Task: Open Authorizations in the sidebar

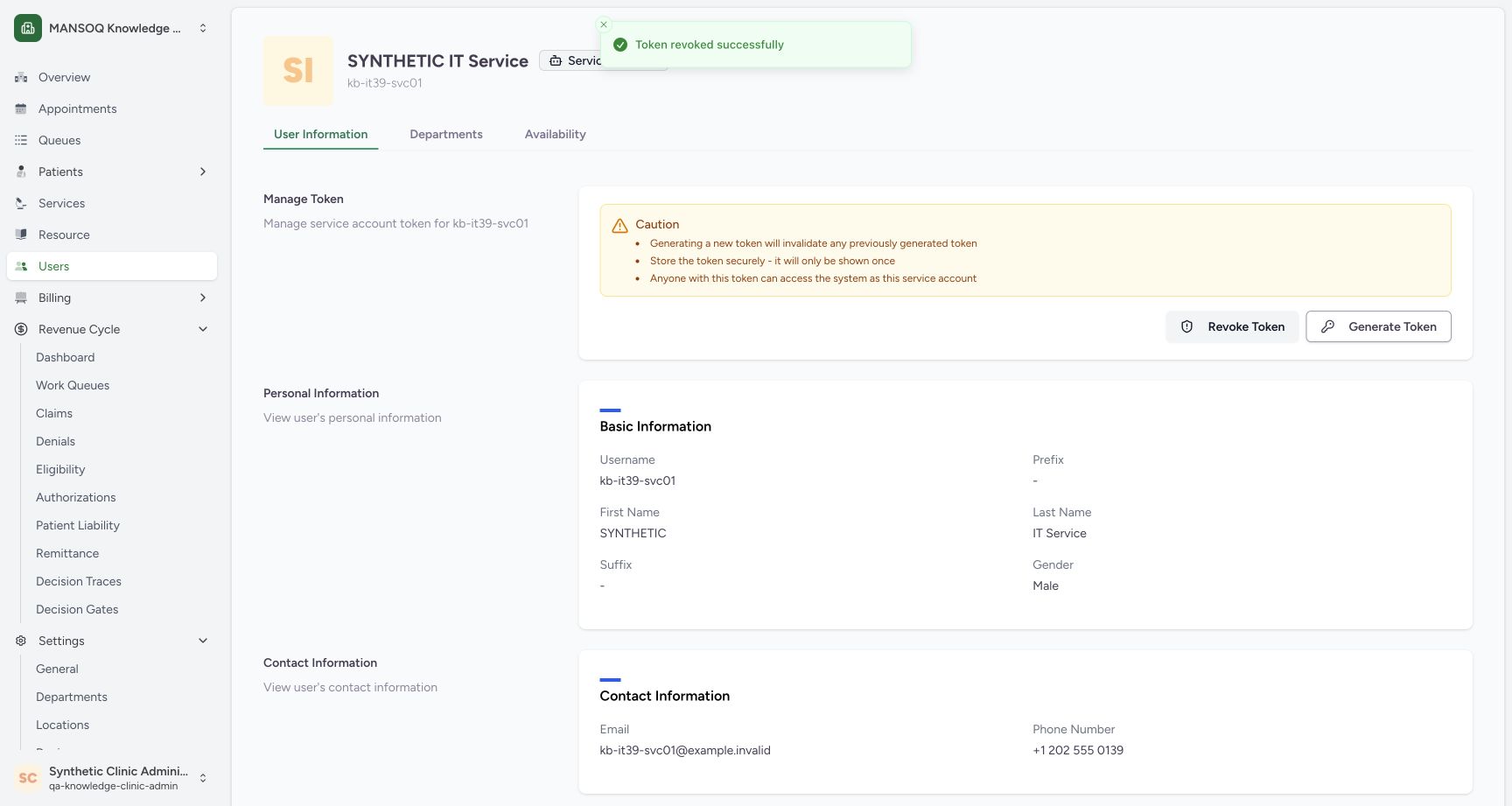Action: pyautogui.click(x=75, y=497)
